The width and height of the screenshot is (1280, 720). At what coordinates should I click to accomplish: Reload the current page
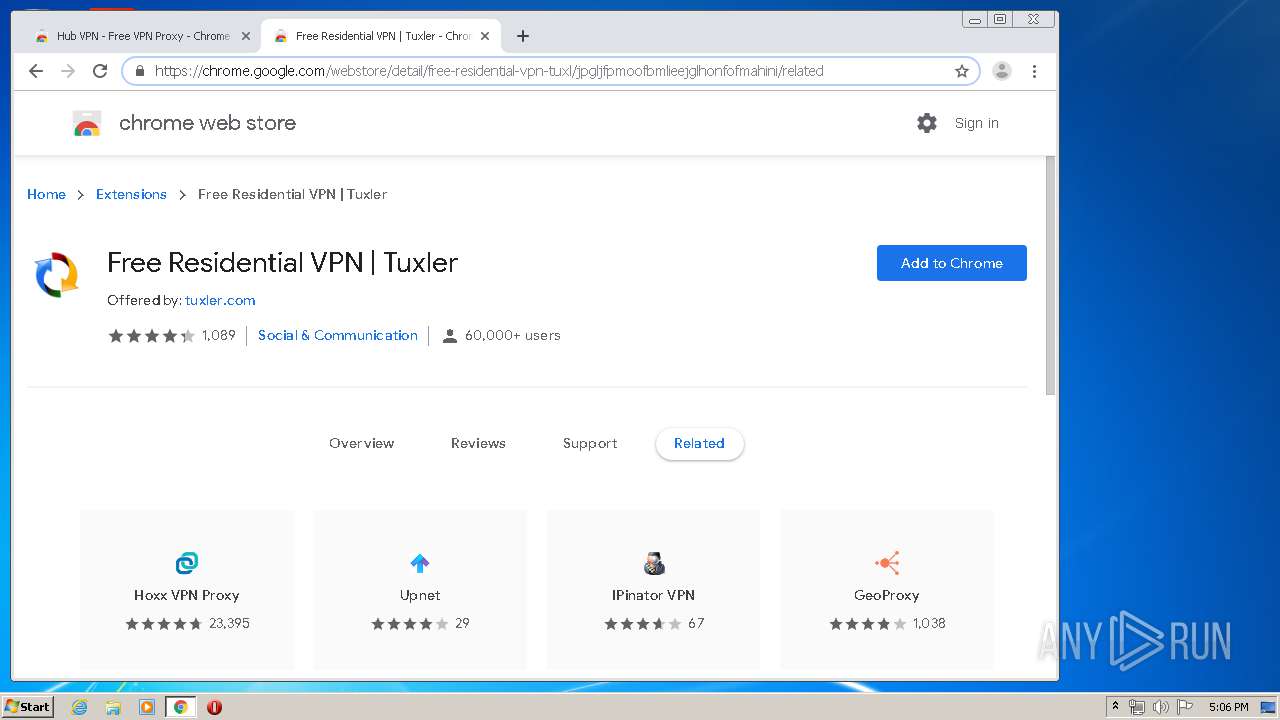coord(100,71)
